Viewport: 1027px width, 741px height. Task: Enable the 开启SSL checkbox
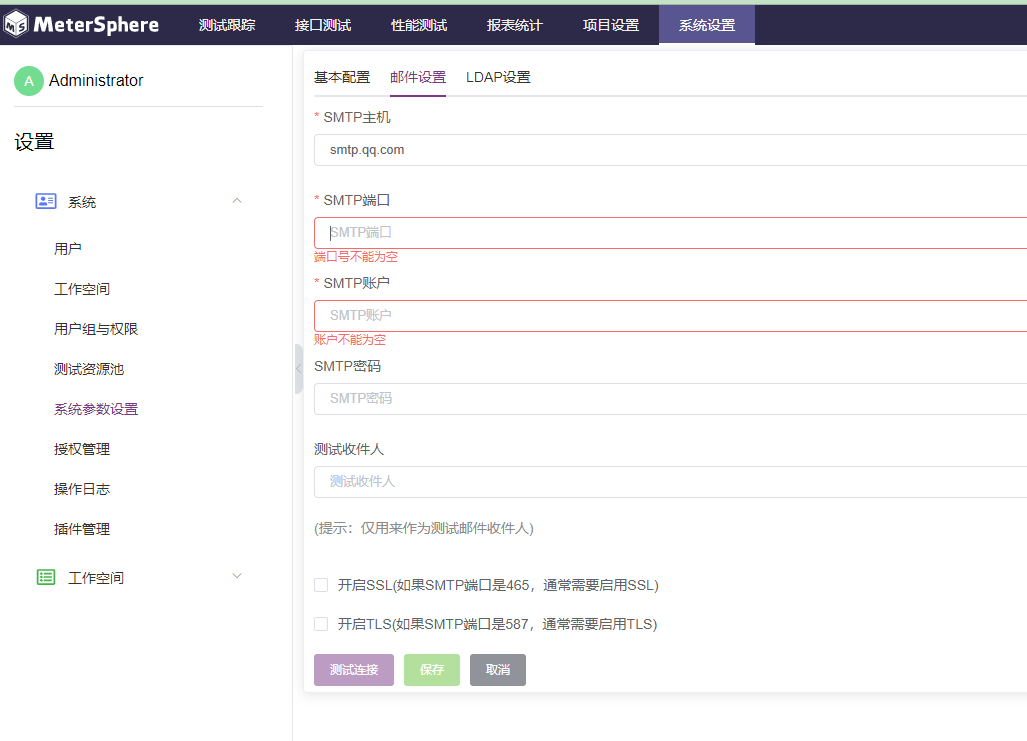(x=320, y=585)
